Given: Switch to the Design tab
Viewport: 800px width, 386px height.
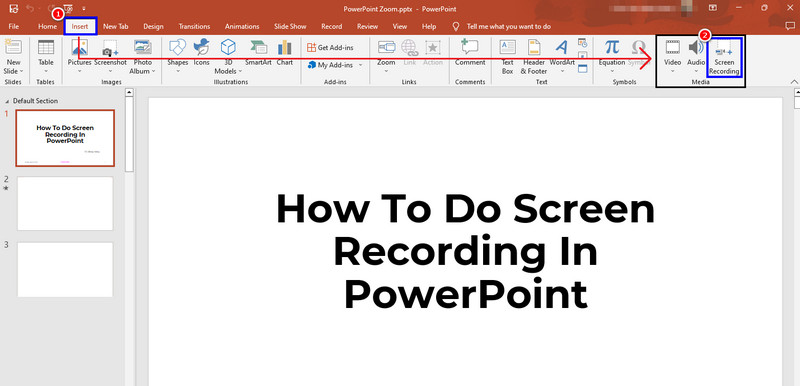Looking at the screenshot, I should (153, 27).
